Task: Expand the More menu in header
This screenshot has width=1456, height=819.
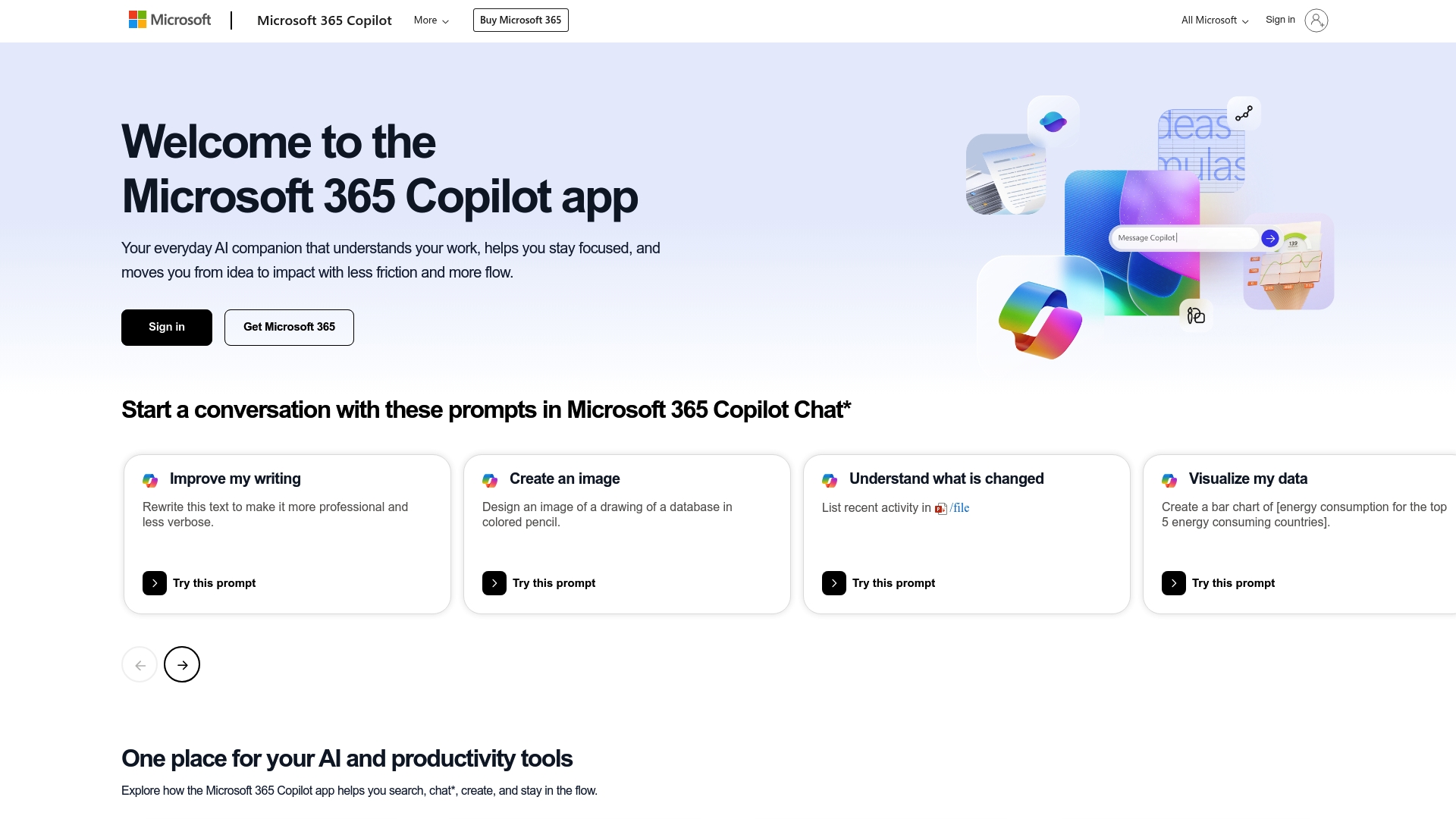Action: coord(431,20)
